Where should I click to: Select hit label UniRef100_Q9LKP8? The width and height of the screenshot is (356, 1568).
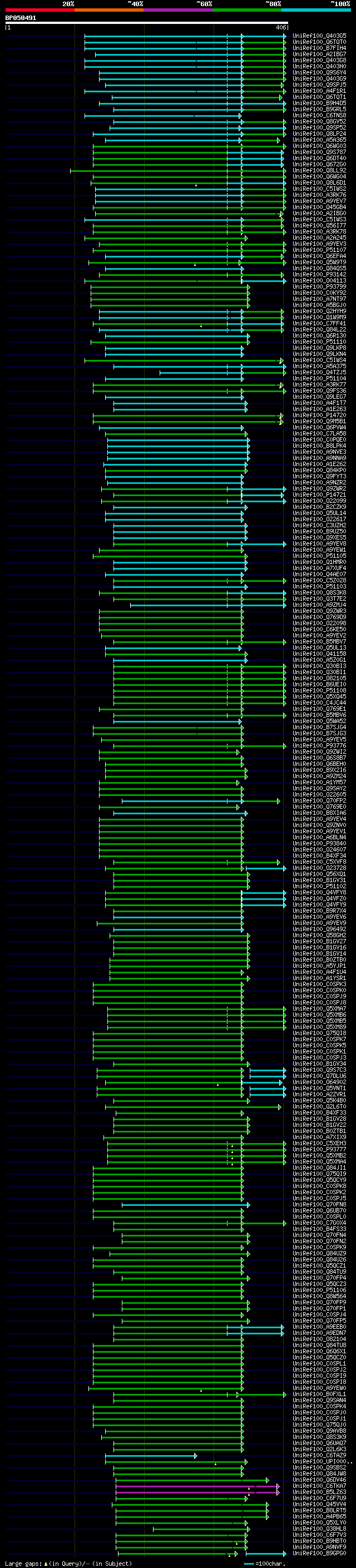tap(319, 348)
